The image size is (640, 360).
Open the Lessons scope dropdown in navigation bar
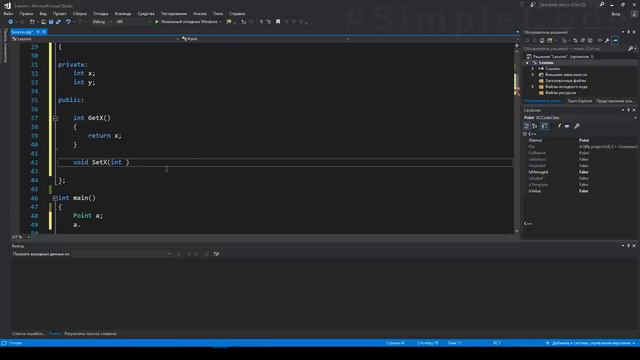[95, 39]
